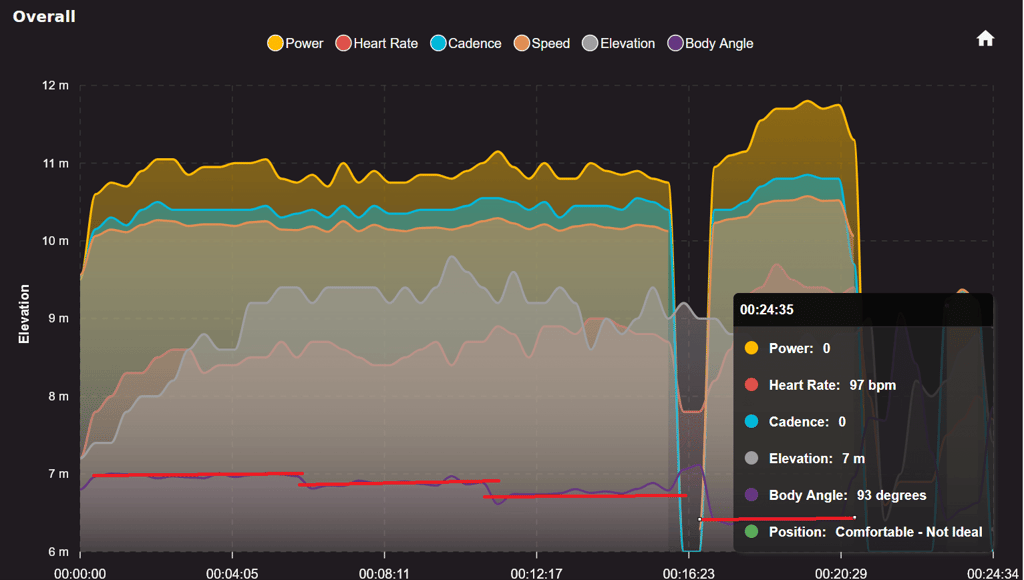Click the 8 m y-axis label
Screen dimensions: 1024x580
click(58, 396)
